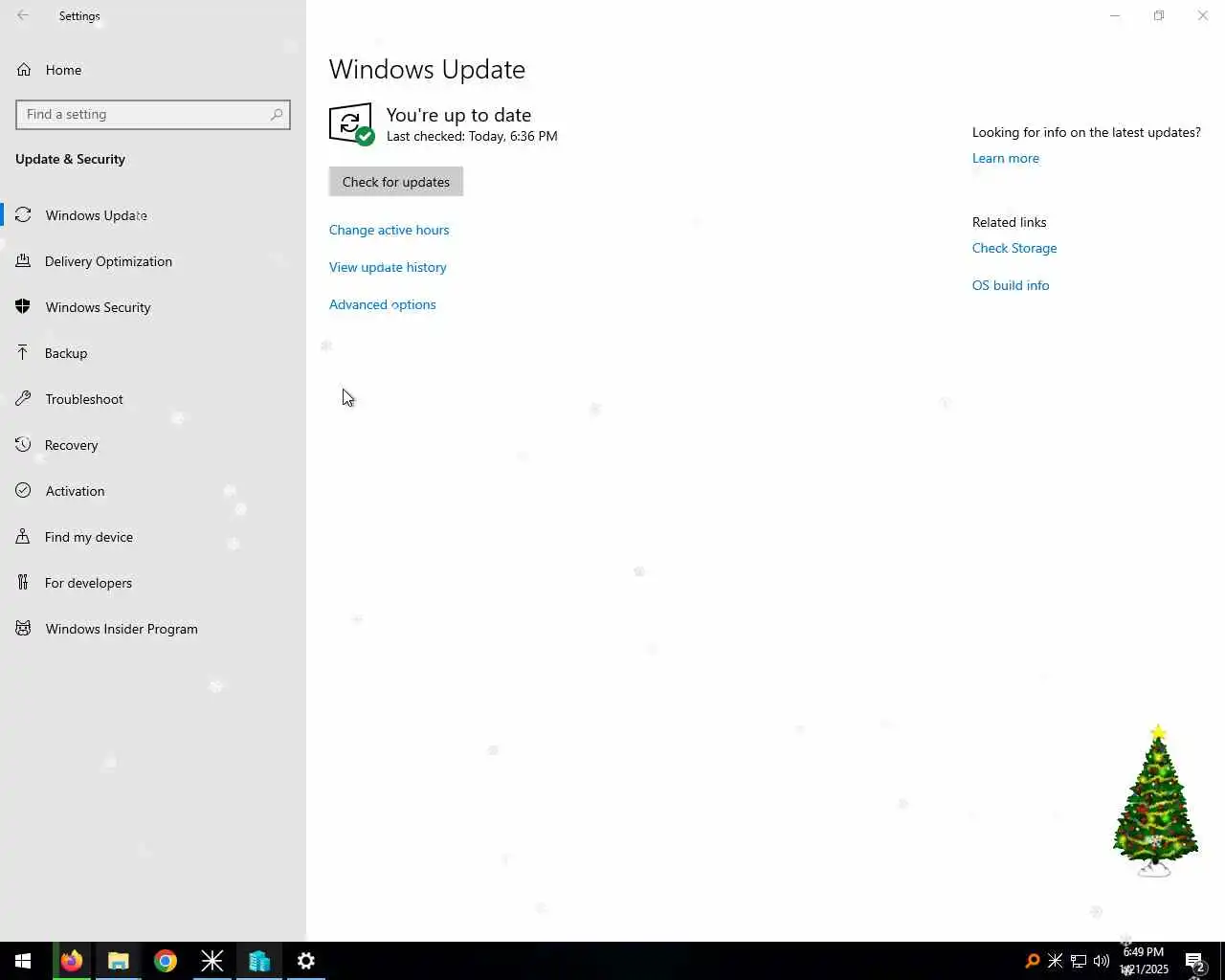
Task: Open Check Storage link
Action: (1014, 248)
